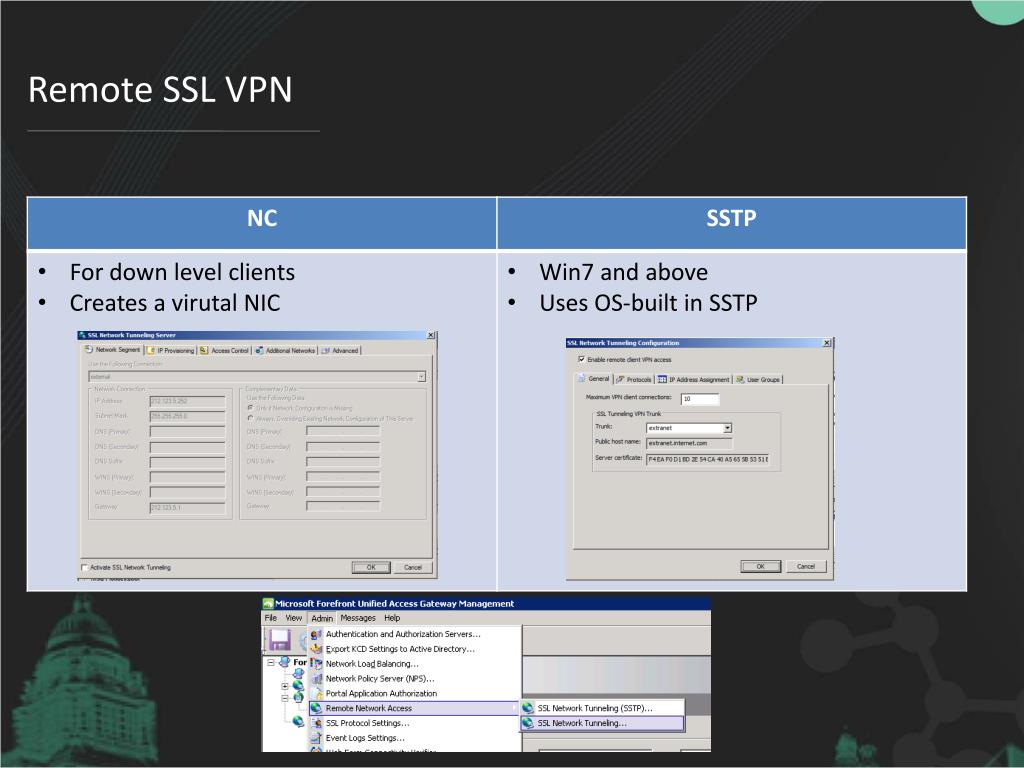The height and width of the screenshot is (768, 1024).
Task: Open the Messages menu
Action: tap(358, 618)
